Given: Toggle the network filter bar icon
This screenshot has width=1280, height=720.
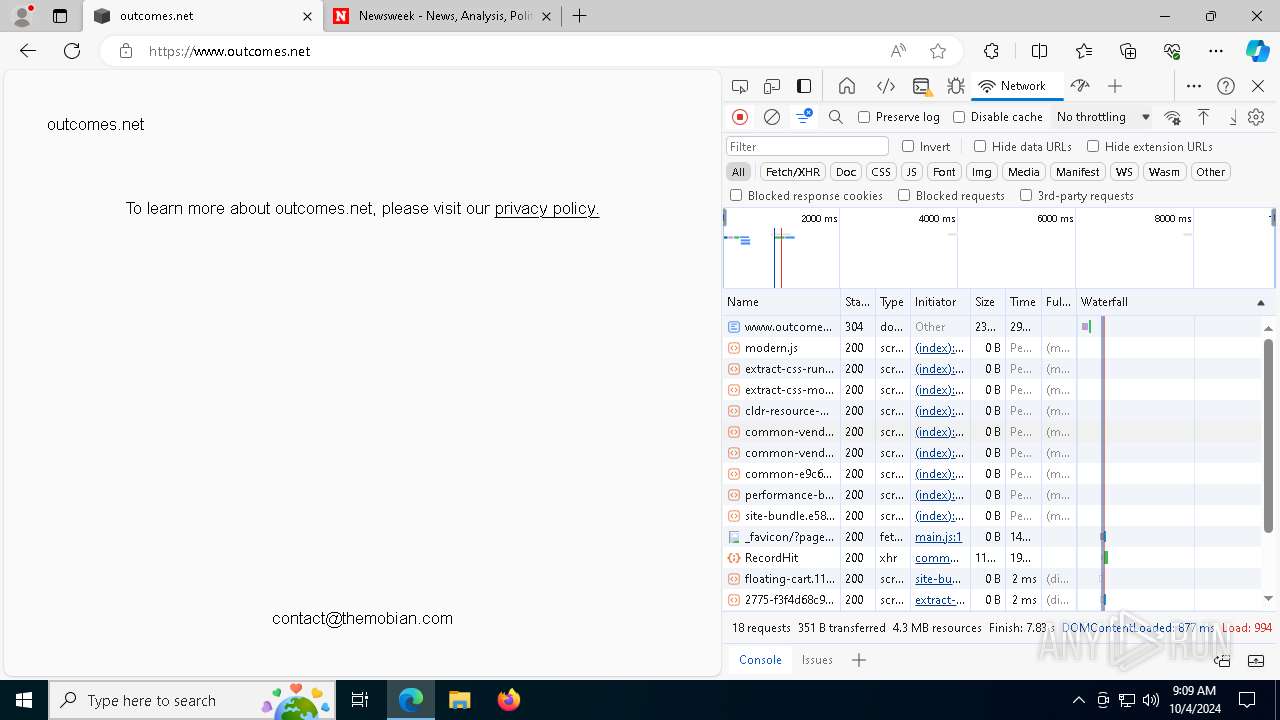Looking at the screenshot, I should point(804,117).
